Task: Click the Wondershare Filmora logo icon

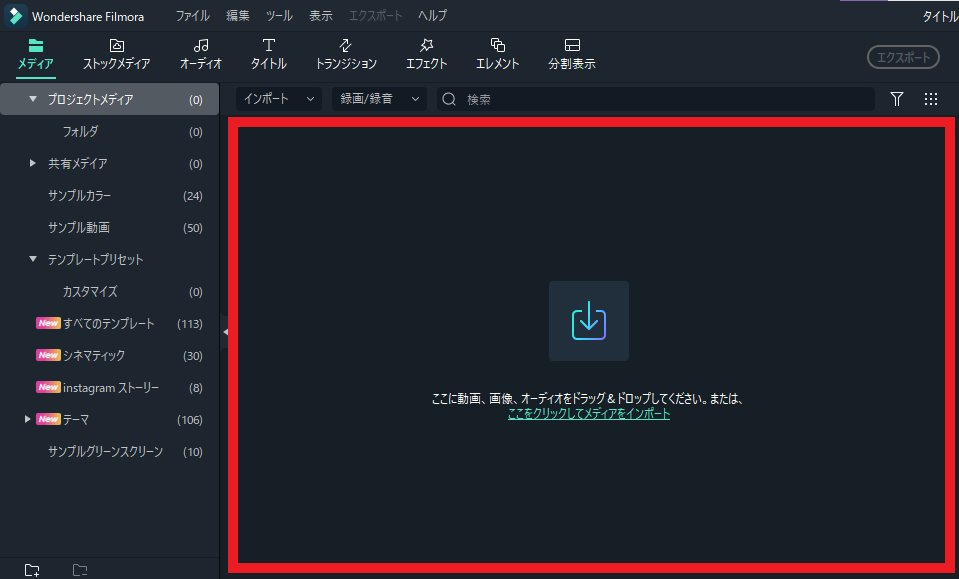Action: point(15,16)
